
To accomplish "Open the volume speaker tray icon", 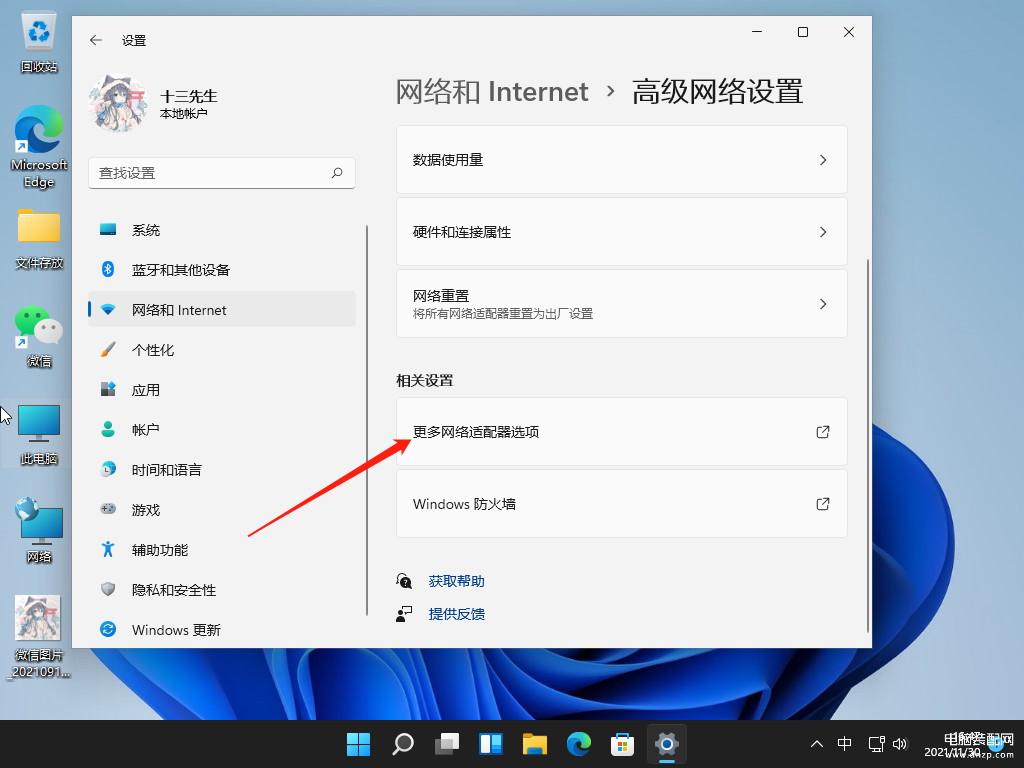I will [901, 744].
